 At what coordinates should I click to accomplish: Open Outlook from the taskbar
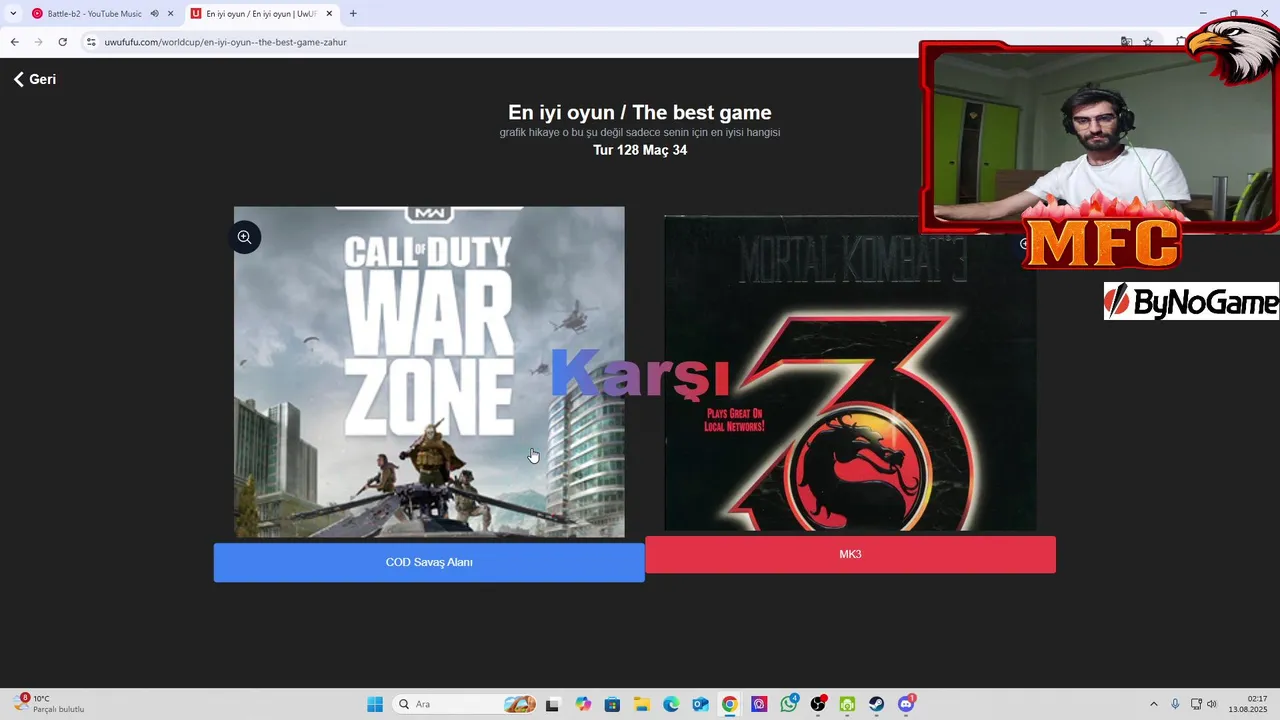(700, 704)
